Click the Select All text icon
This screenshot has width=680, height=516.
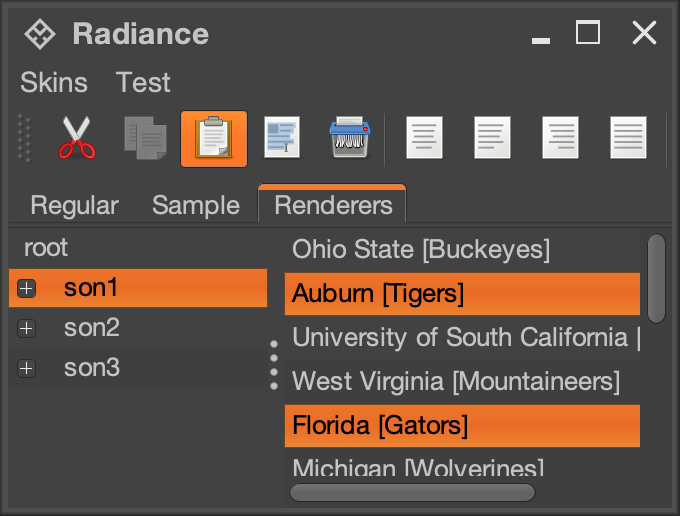(282, 137)
